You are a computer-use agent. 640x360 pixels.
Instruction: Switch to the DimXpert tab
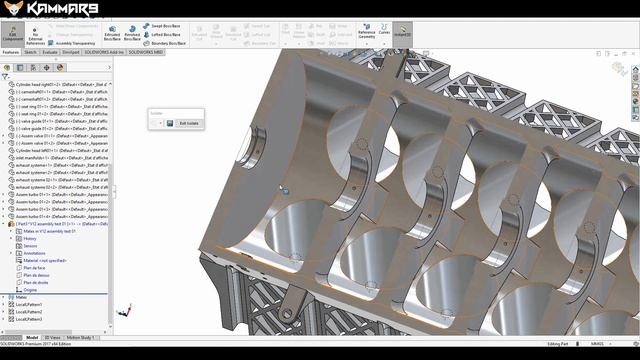[x=71, y=52]
